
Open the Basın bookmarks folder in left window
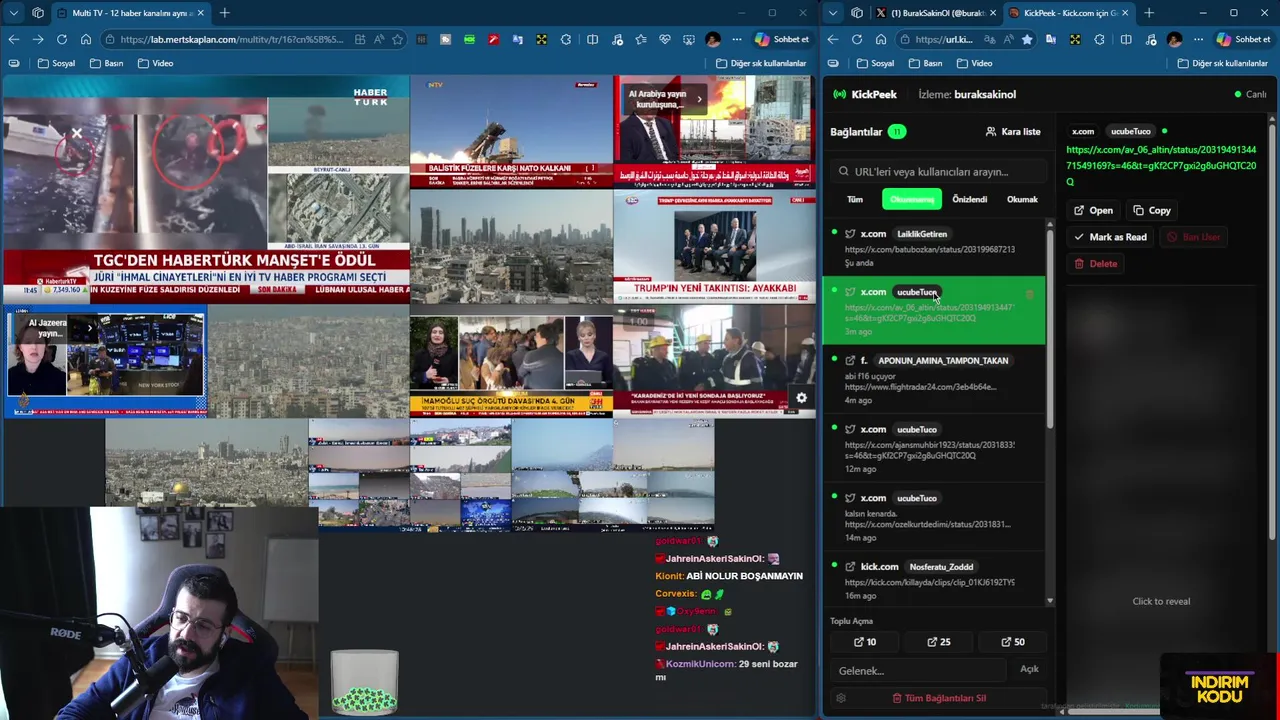[107, 63]
